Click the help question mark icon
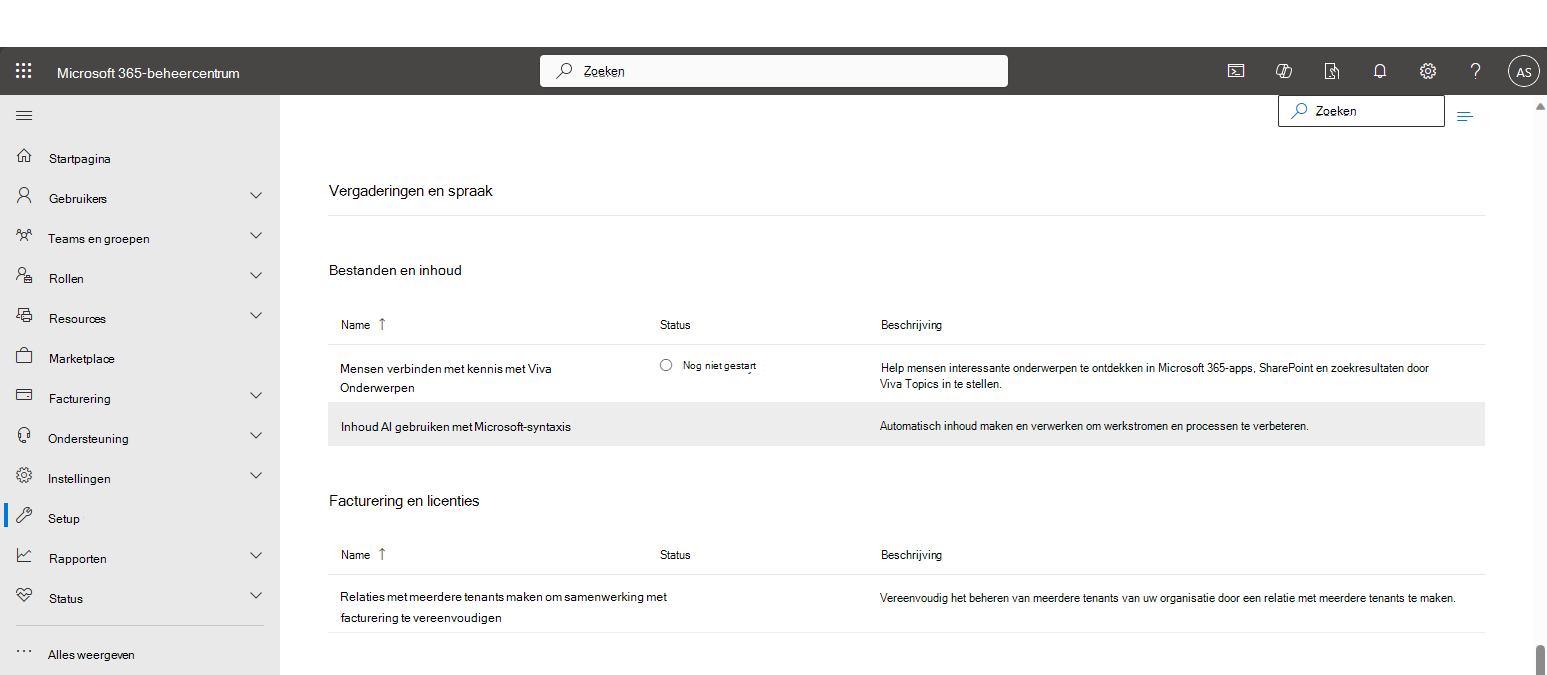 (x=1475, y=71)
